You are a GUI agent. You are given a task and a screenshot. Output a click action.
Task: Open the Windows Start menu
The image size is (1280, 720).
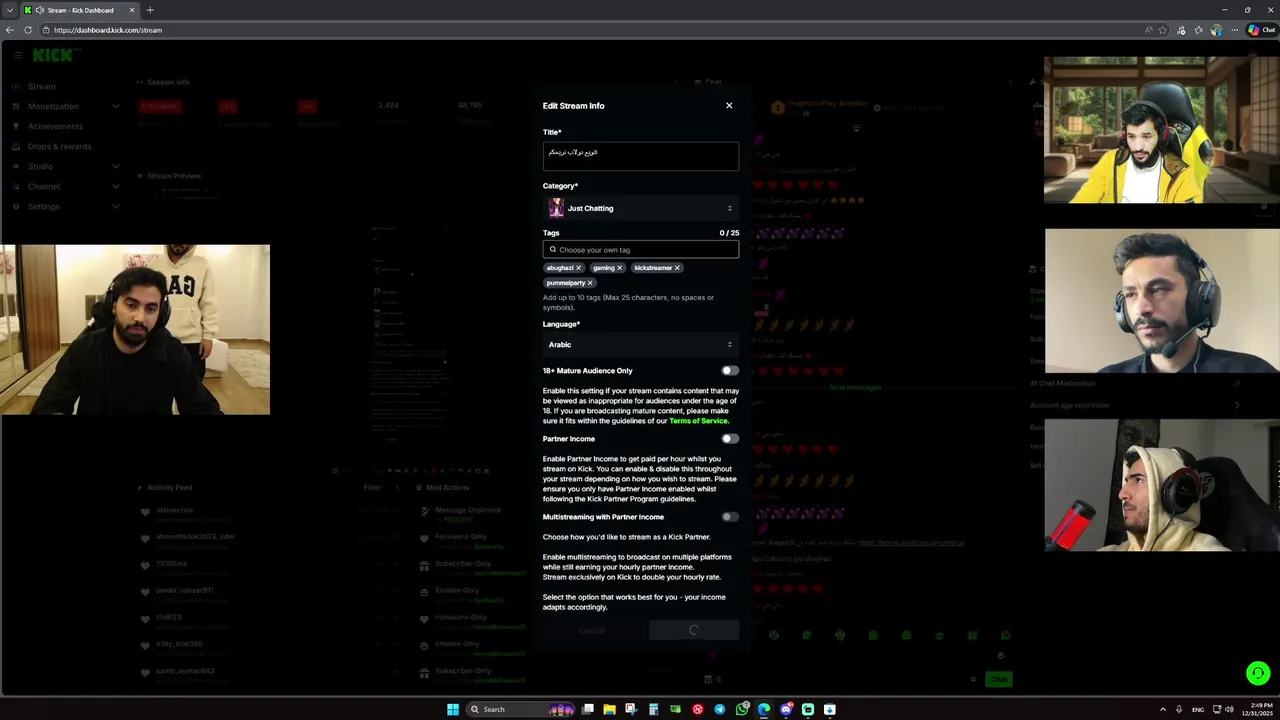[x=453, y=709]
